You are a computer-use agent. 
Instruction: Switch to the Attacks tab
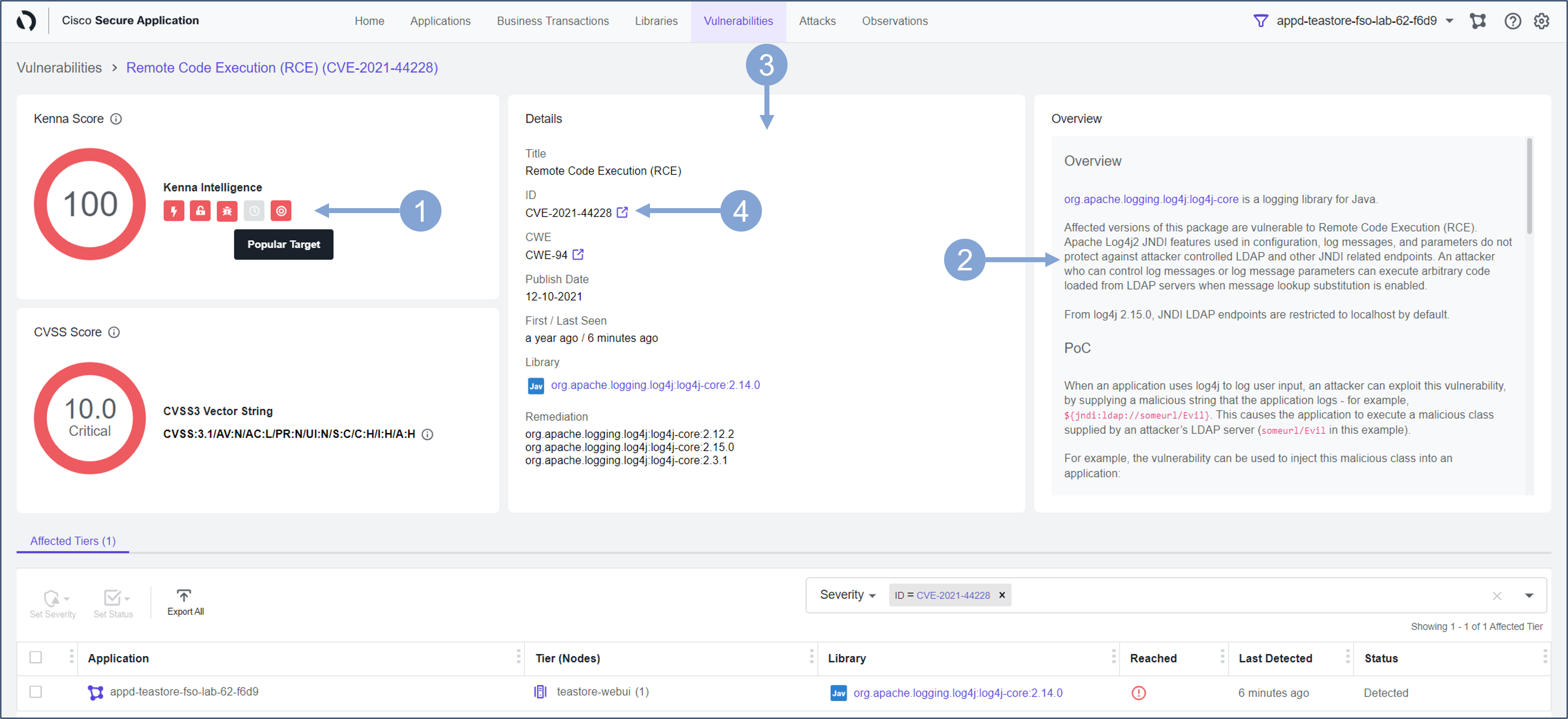point(817,21)
